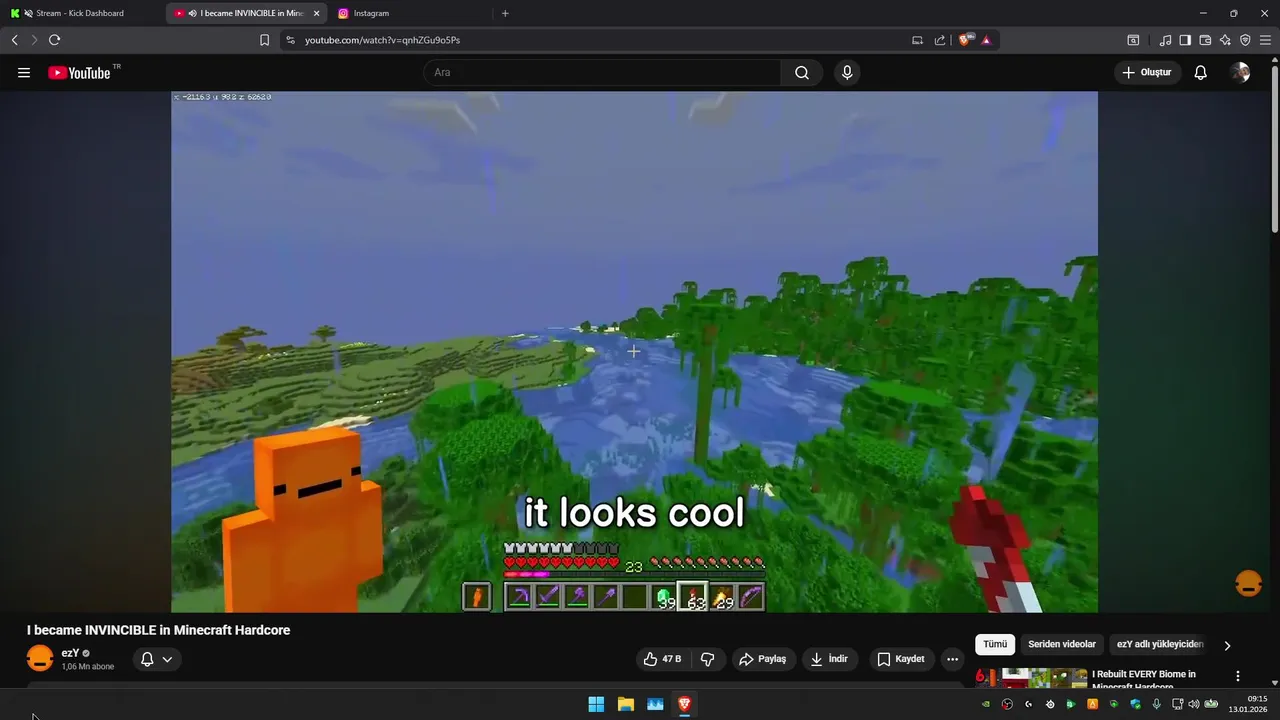Open Brave Wallet icon

[1205, 40]
